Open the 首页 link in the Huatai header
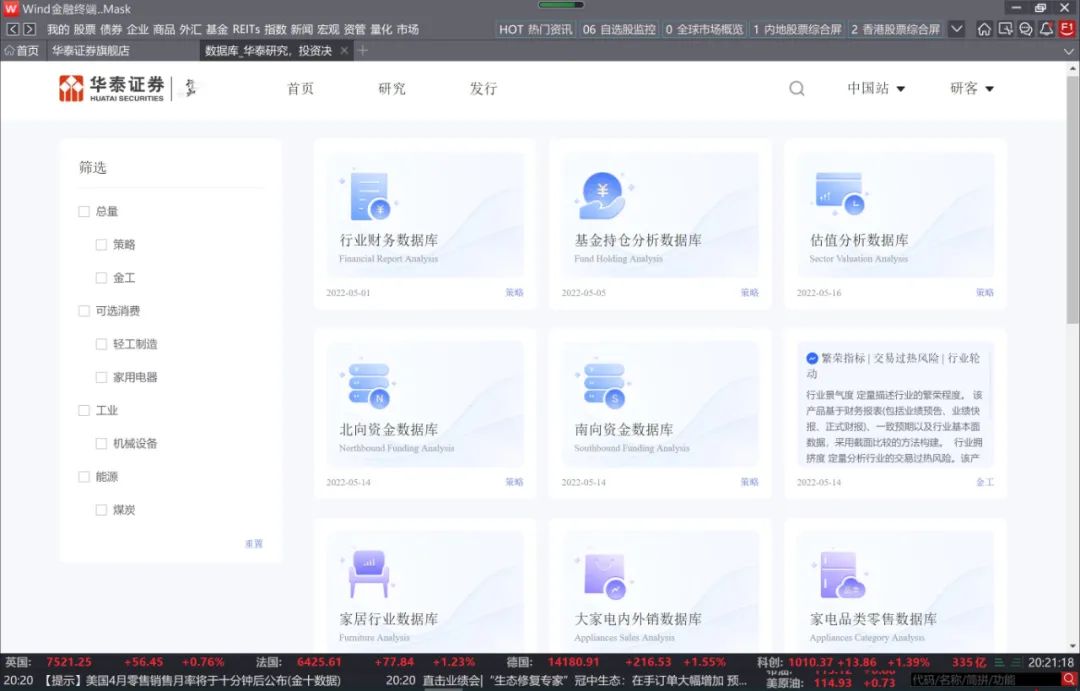The width and height of the screenshot is (1080, 691). (x=300, y=88)
